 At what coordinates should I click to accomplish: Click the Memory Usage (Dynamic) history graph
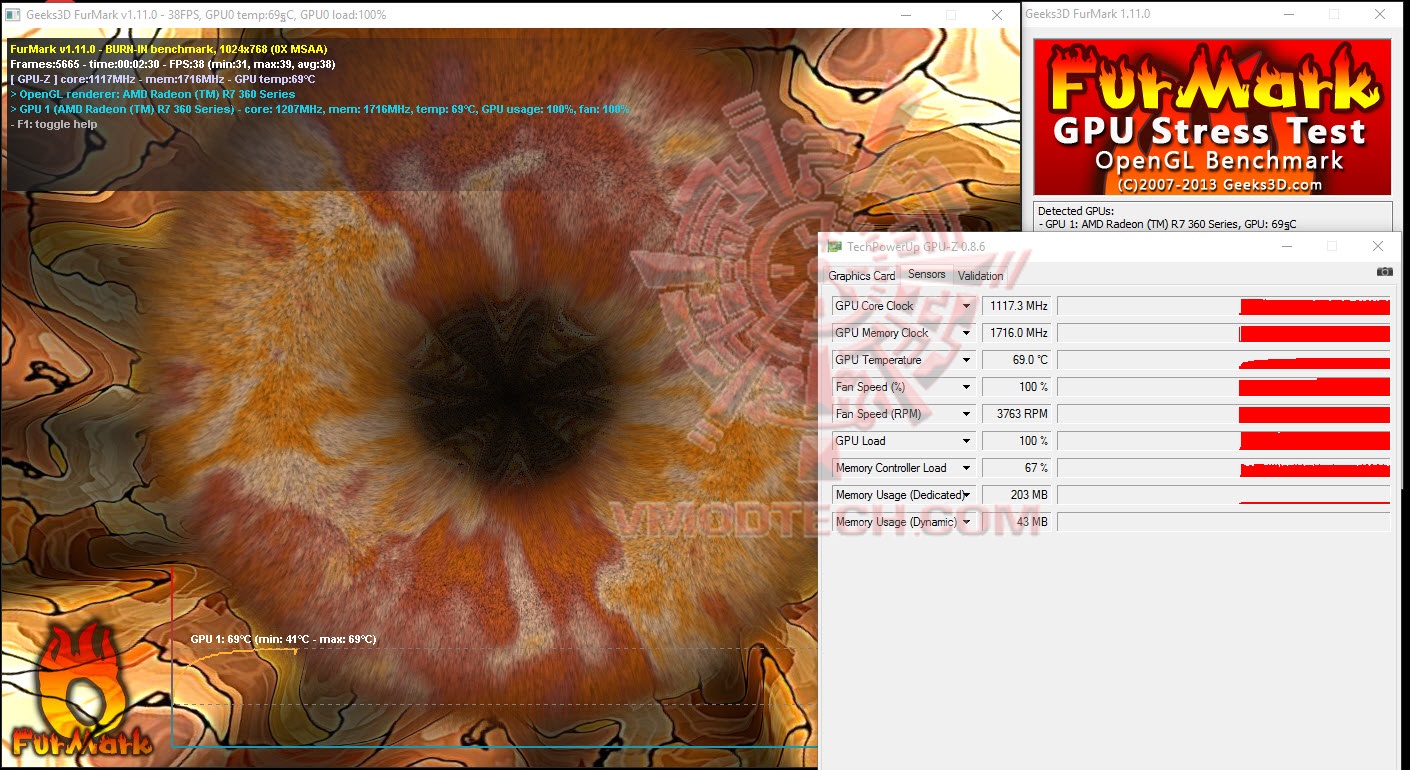point(1224,522)
